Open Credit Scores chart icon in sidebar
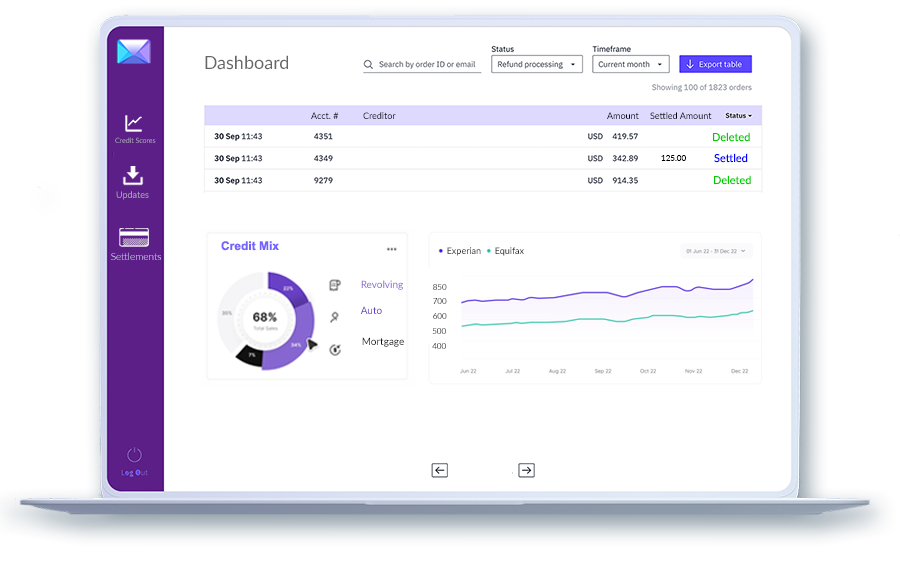 coord(134,123)
